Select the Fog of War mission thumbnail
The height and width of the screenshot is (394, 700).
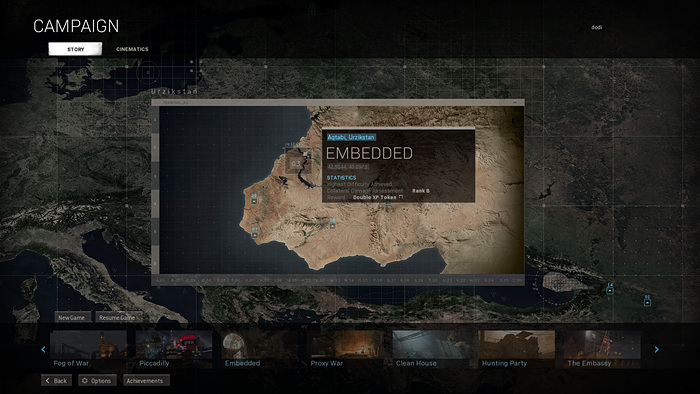click(x=88, y=349)
